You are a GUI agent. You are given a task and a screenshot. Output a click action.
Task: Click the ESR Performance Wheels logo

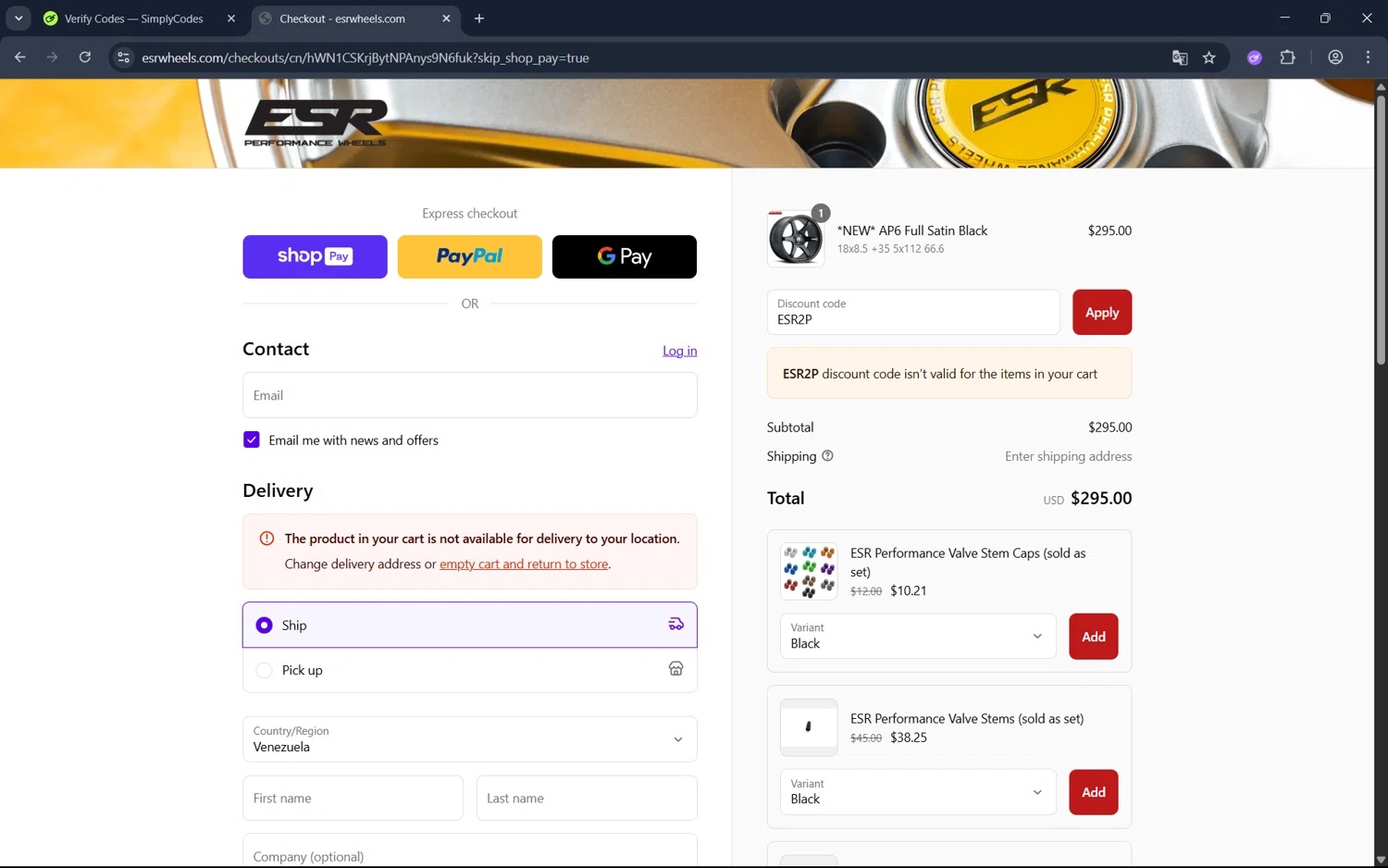pos(316,123)
